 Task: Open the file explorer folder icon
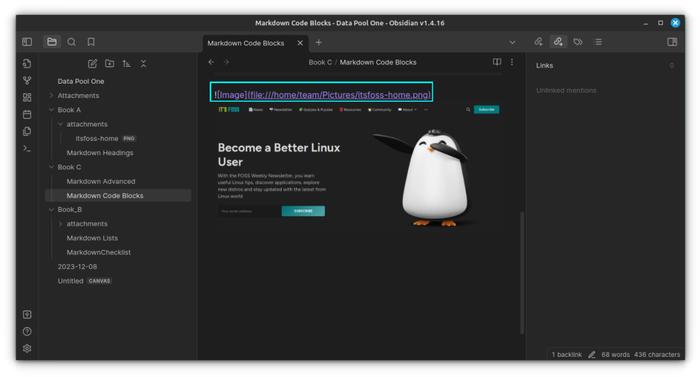[x=52, y=42]
